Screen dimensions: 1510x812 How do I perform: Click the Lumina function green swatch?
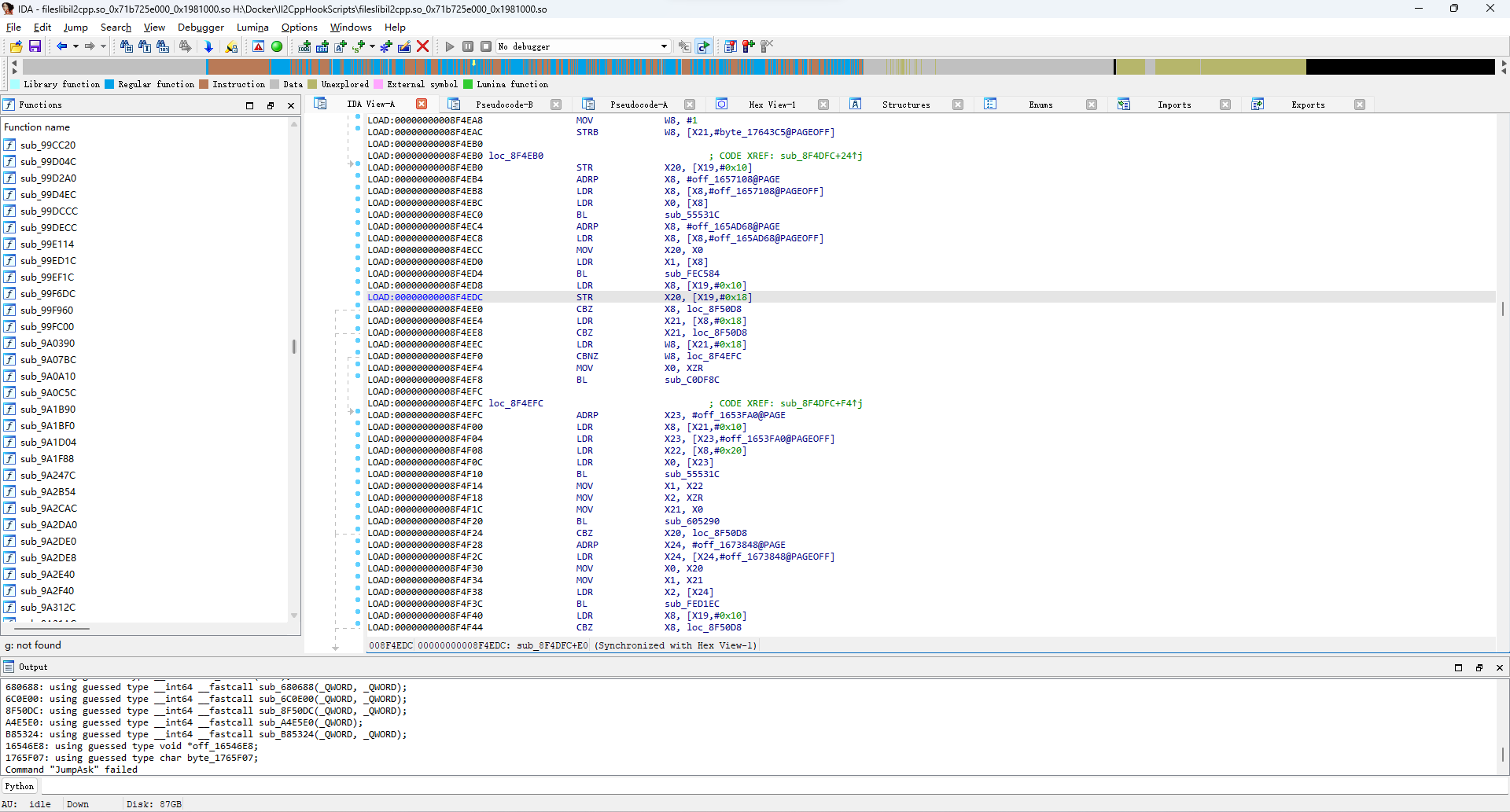pos(468,84)
